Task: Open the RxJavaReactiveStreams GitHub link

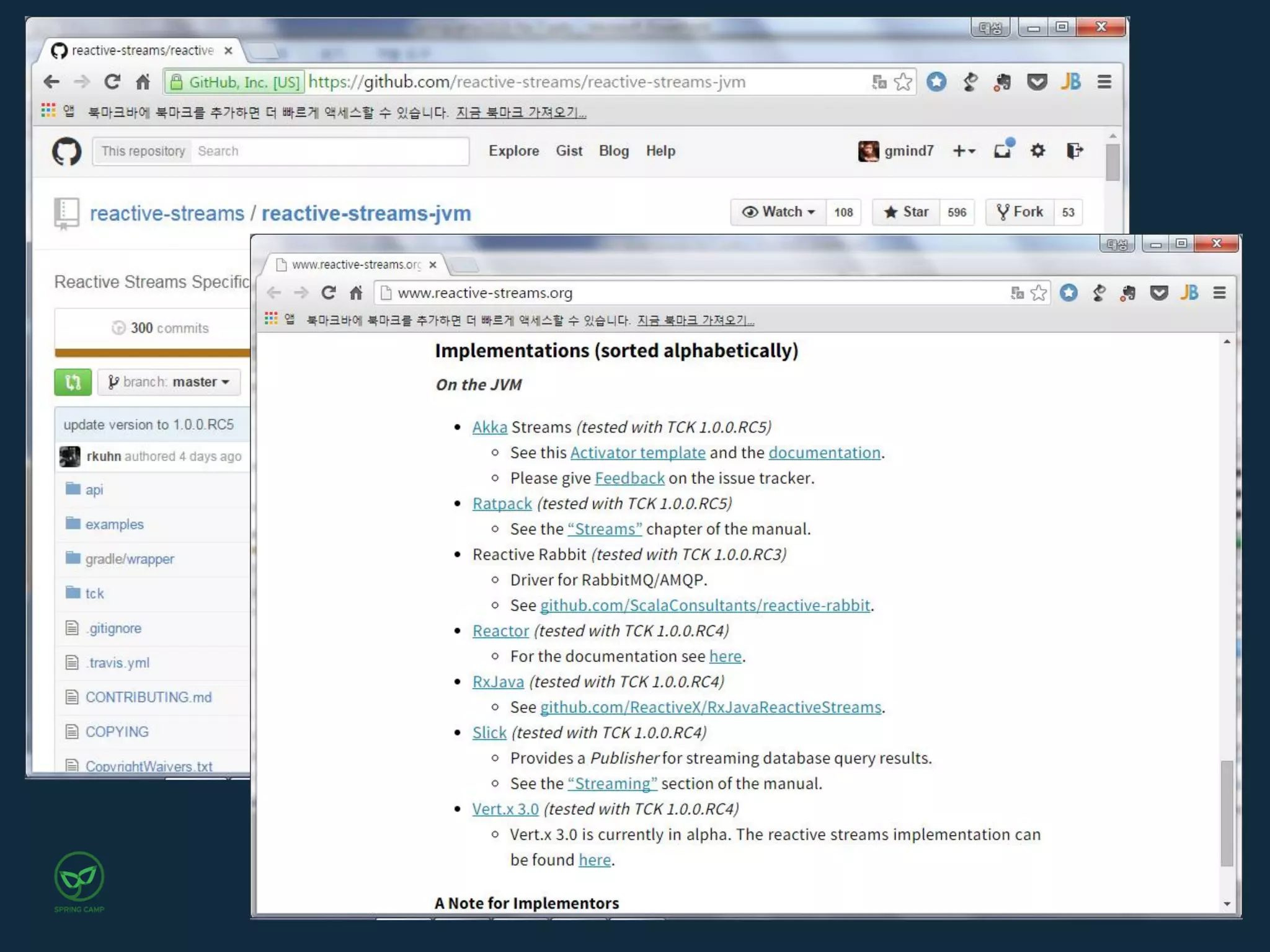Action: click(710, 707)
